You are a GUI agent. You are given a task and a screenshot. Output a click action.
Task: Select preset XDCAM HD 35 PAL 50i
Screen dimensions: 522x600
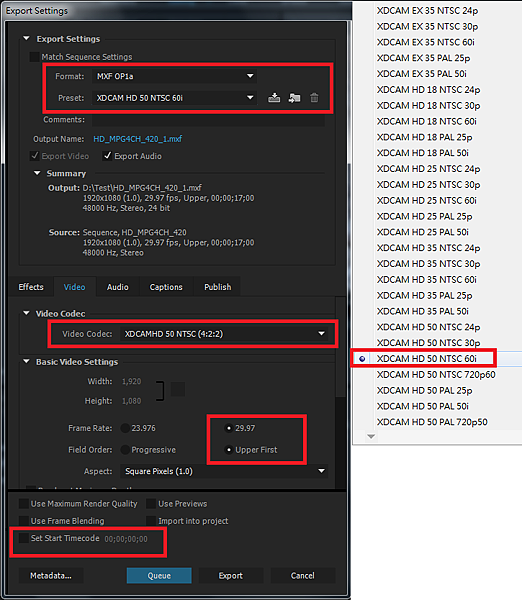(423, 311)
